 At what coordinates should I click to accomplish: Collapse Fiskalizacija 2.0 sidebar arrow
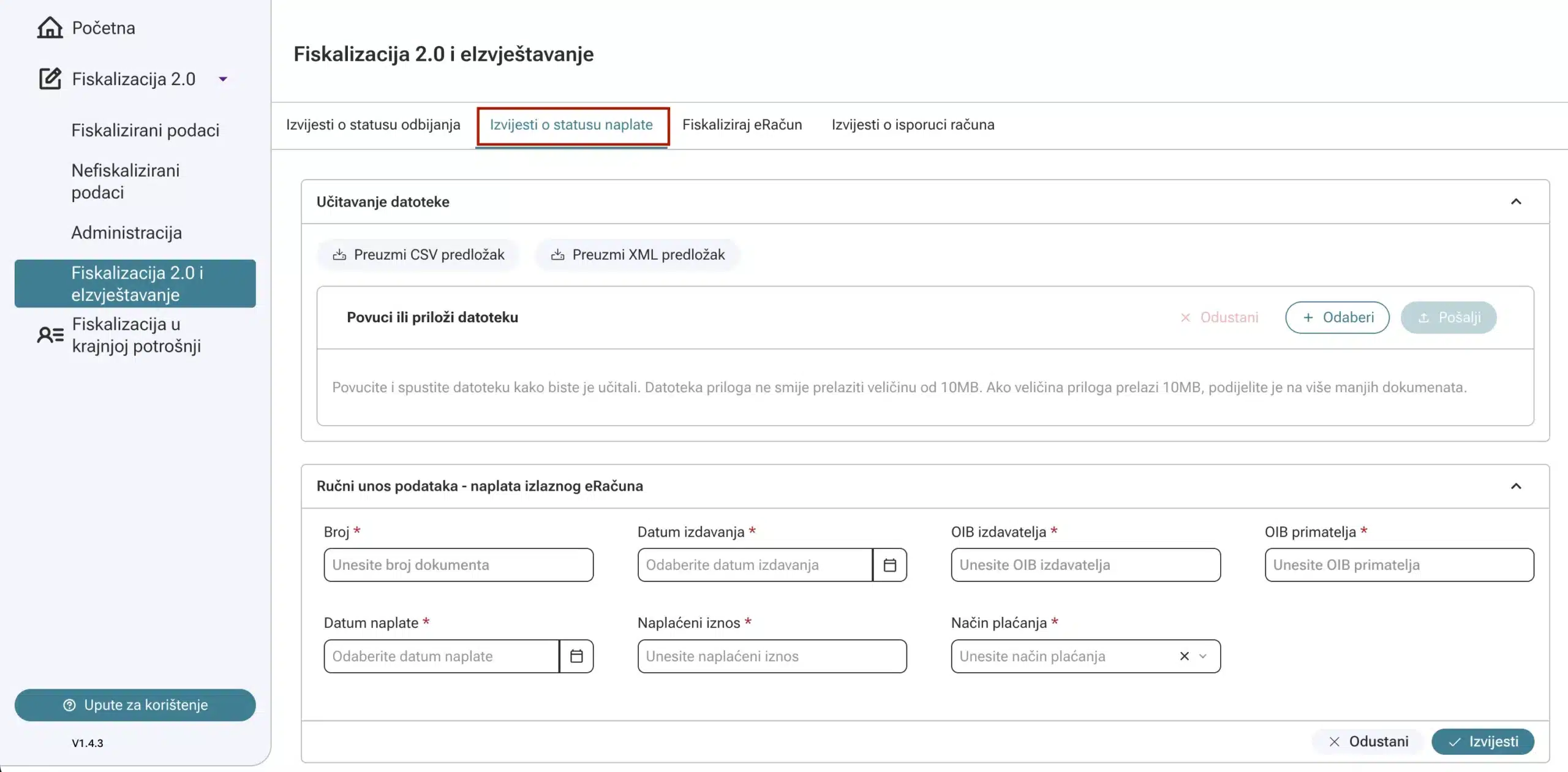pyautogui.click(x=224, y=79)
